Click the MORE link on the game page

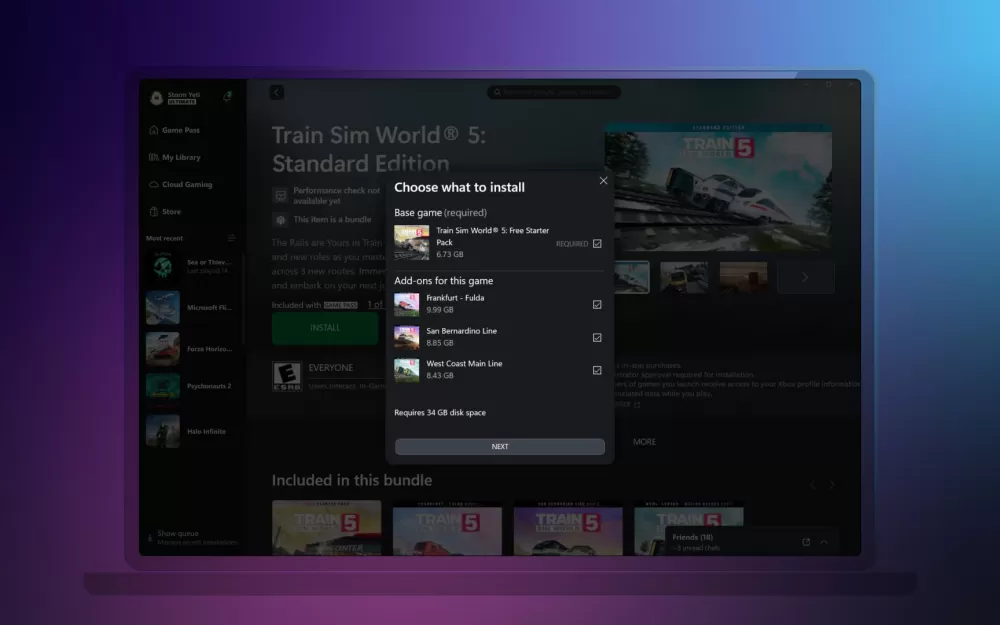pyautogui.click(x=644, y=441)
